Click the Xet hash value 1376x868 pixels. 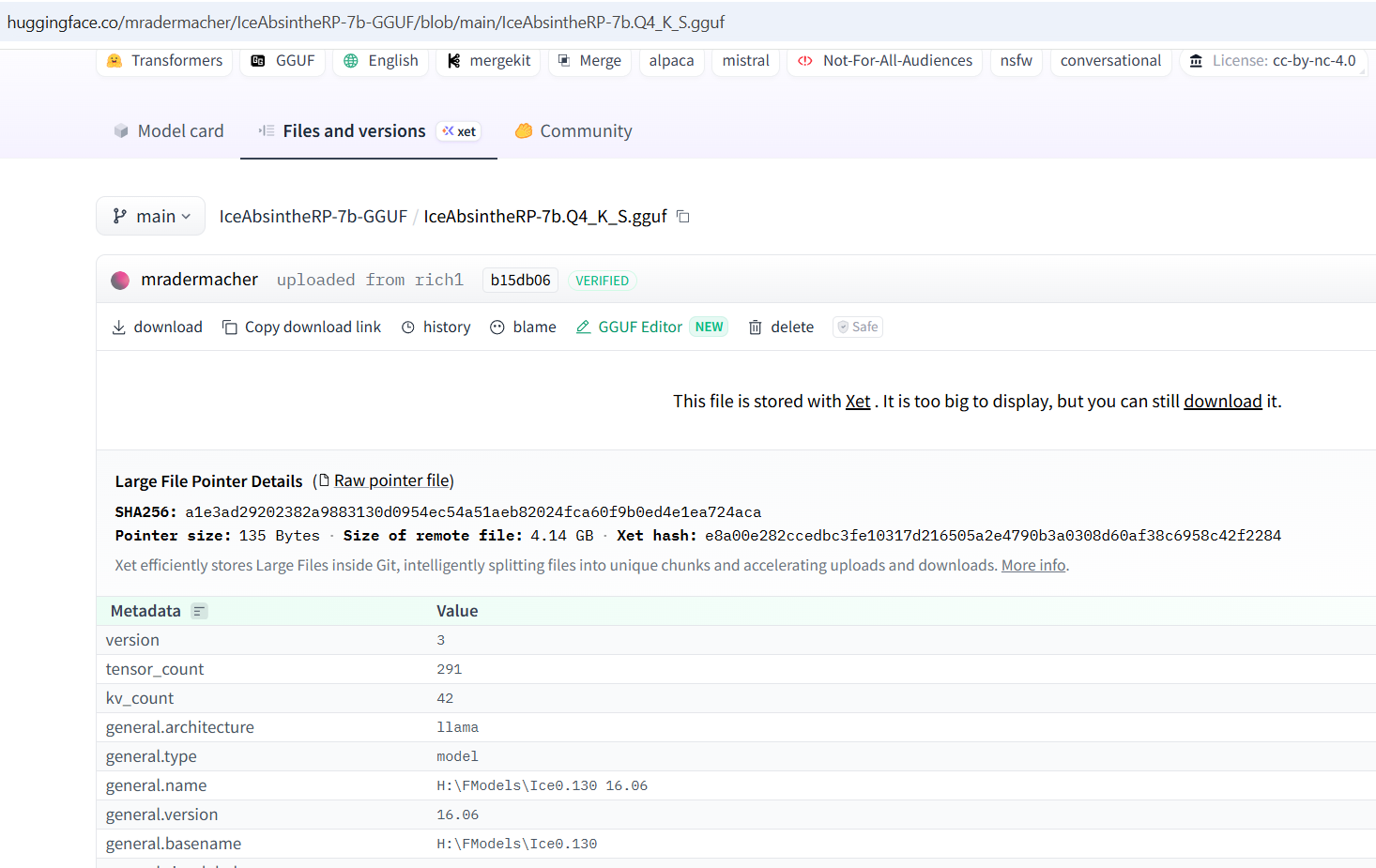[993, 536]
